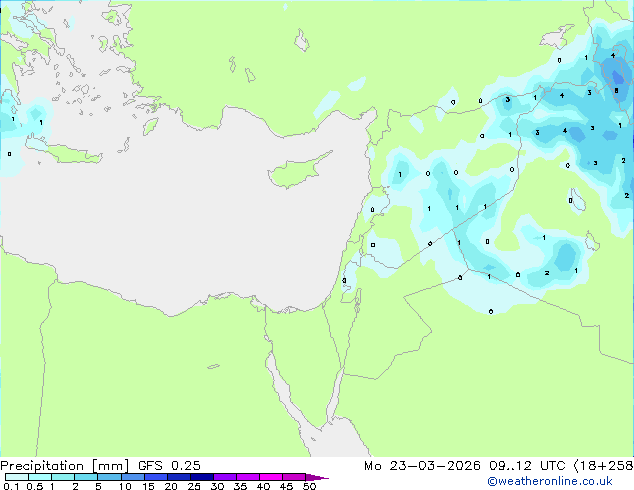
Task: Click the "Mo 23-03-2026" date text
Action: tap(422, 466)
